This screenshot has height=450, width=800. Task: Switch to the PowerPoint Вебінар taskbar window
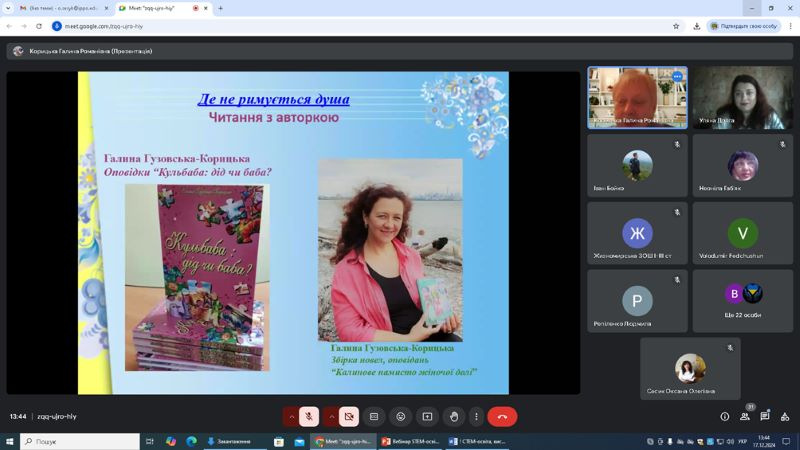[411, 441]
